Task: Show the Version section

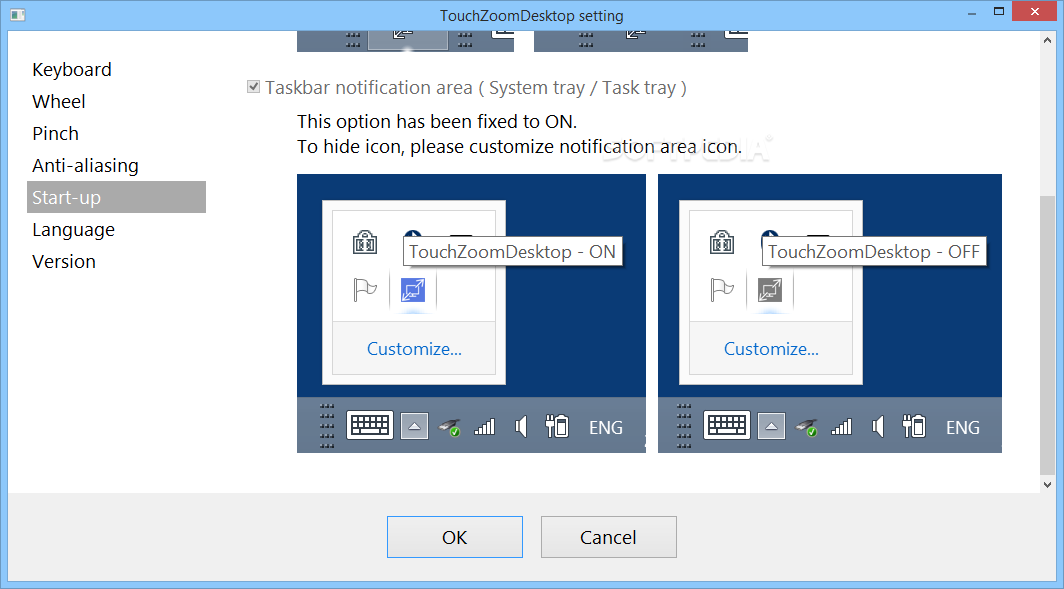Action: click(x=64, y=261)
